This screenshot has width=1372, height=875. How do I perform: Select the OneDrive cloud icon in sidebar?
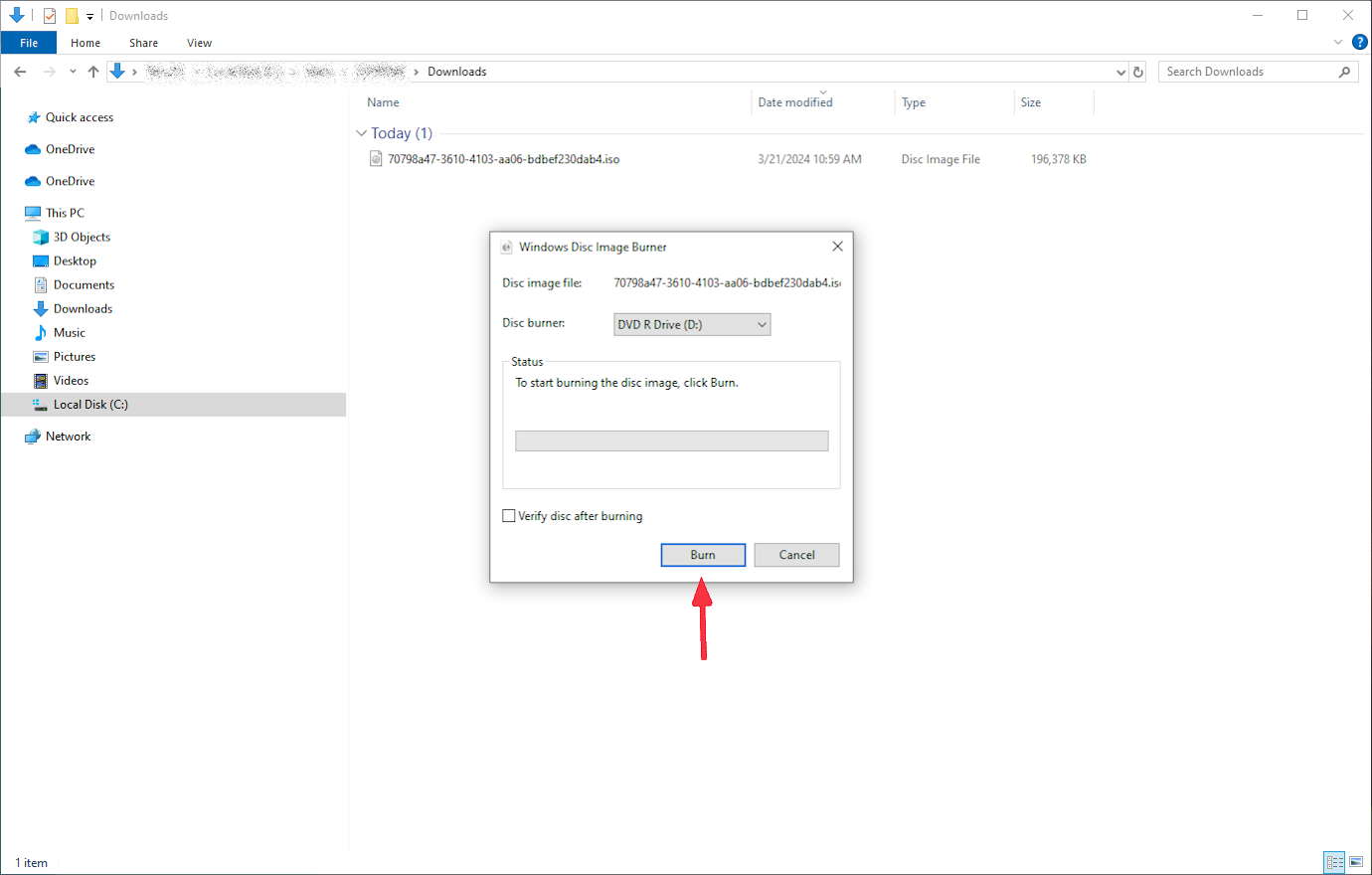[x=35, y=148]
